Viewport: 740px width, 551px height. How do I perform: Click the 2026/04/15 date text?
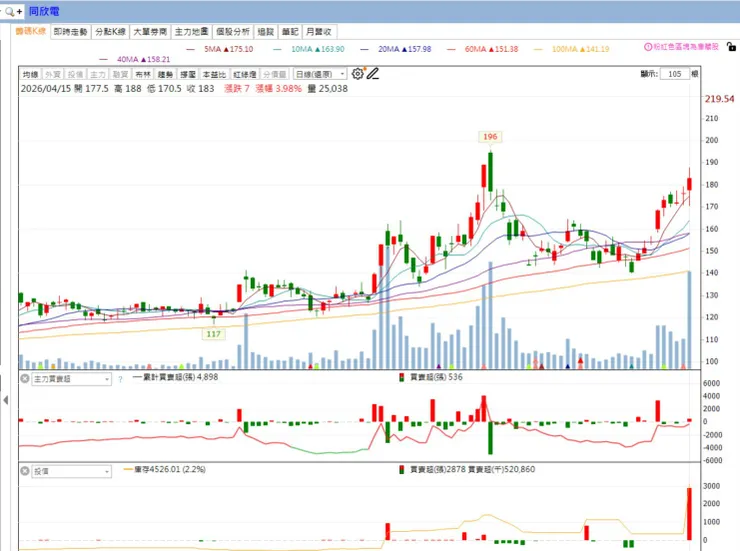click(x=46, y=89)
